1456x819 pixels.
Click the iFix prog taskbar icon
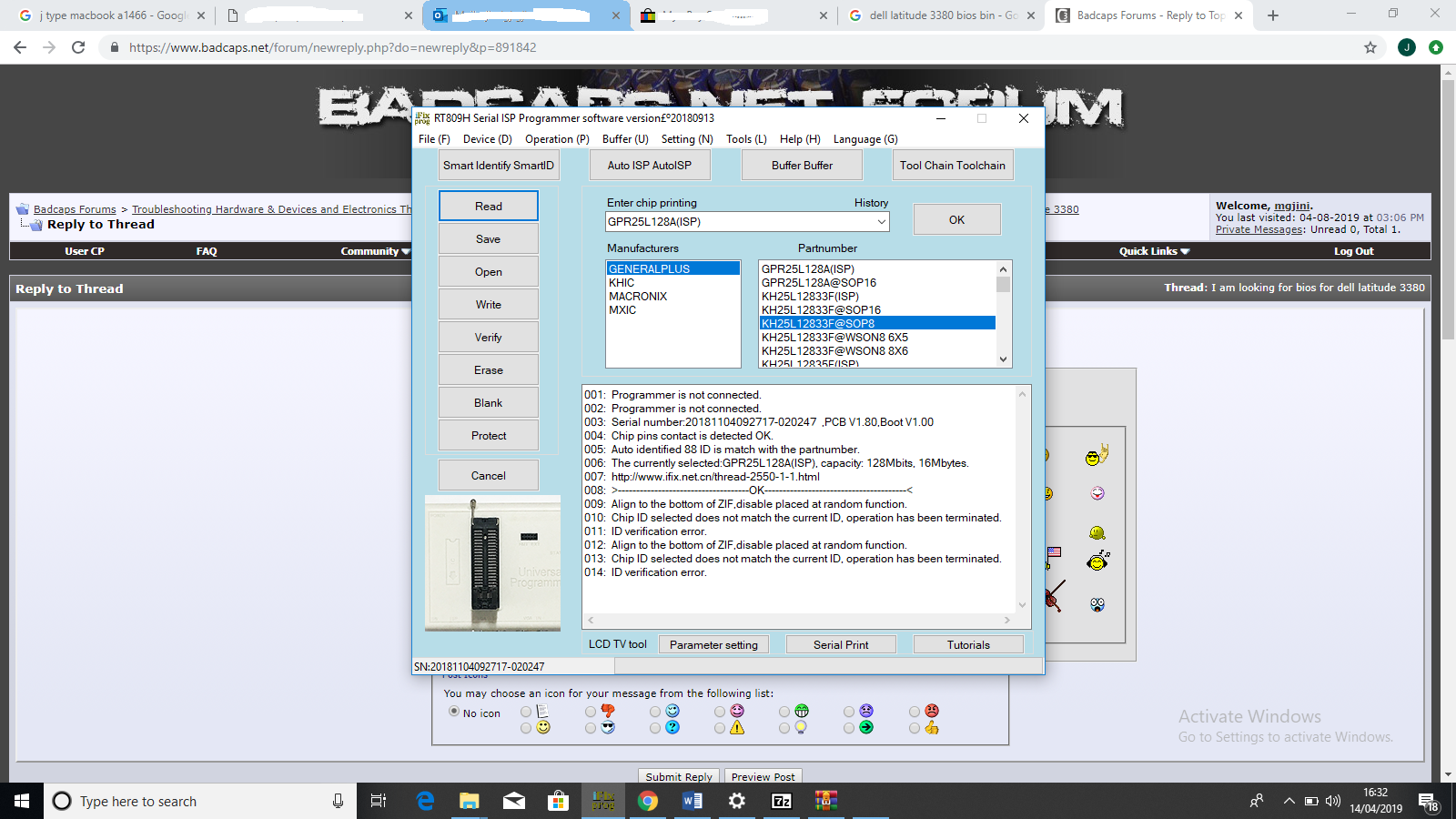click(603, 801)
